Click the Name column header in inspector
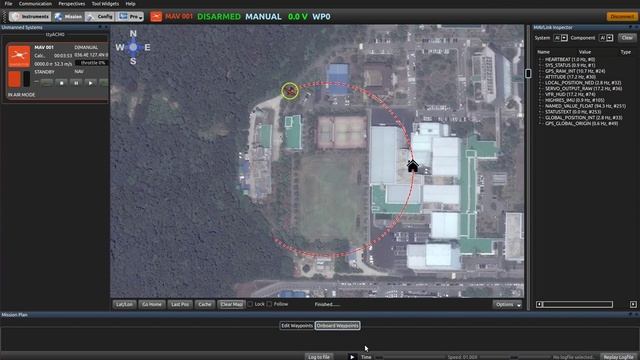640x360 pixels. [x=543, y=52]
